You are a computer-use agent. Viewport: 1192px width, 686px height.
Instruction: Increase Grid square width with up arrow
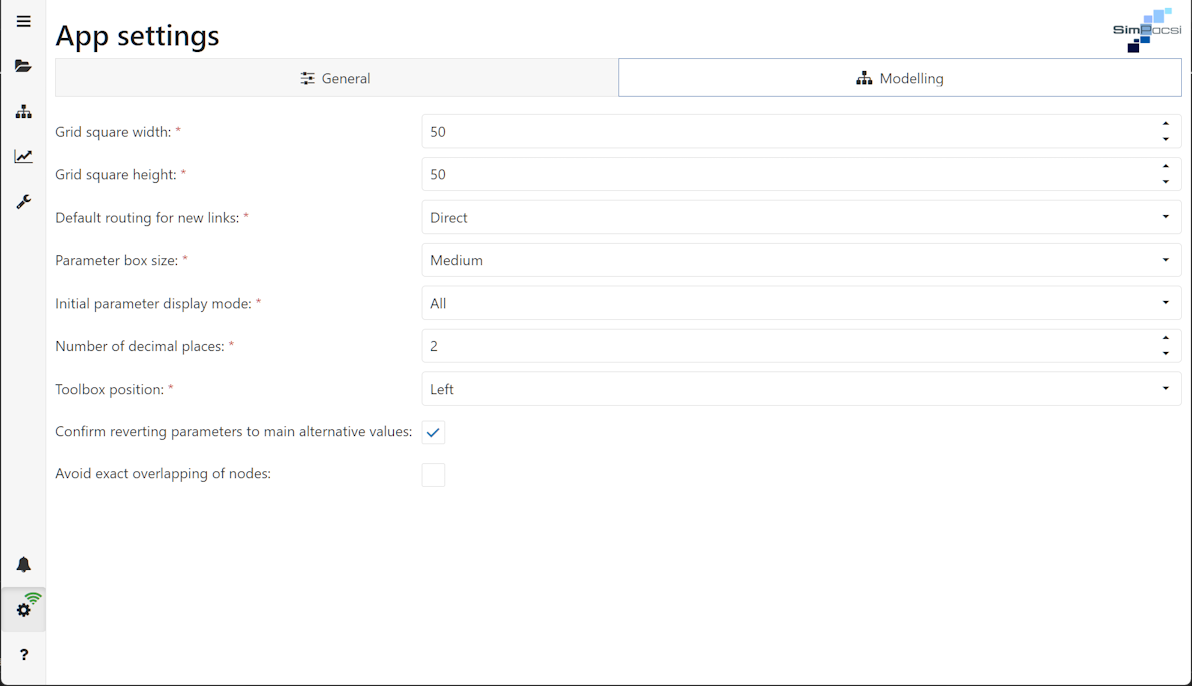tap(1165, 124)
